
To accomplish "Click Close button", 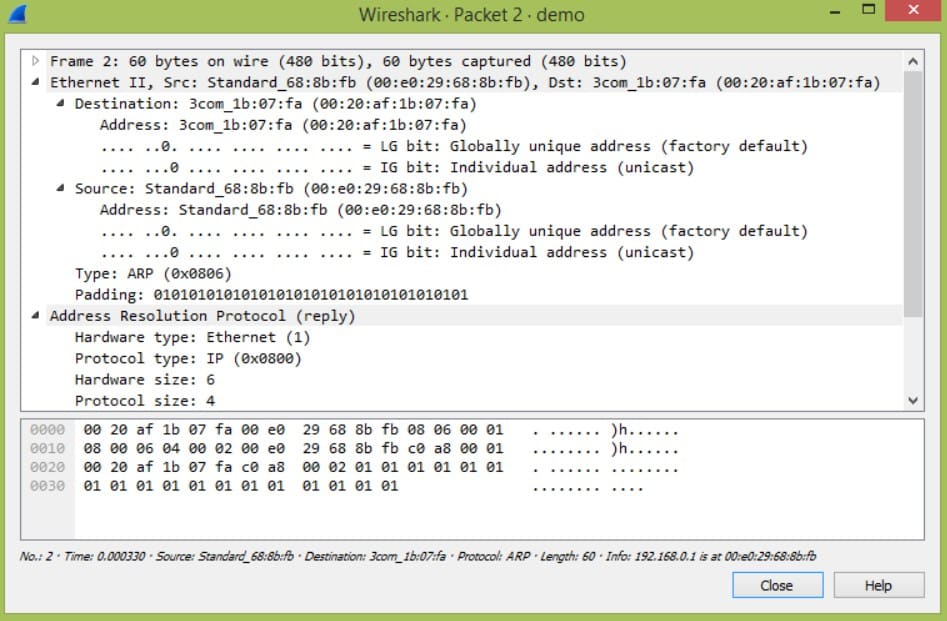I will 777,585.
